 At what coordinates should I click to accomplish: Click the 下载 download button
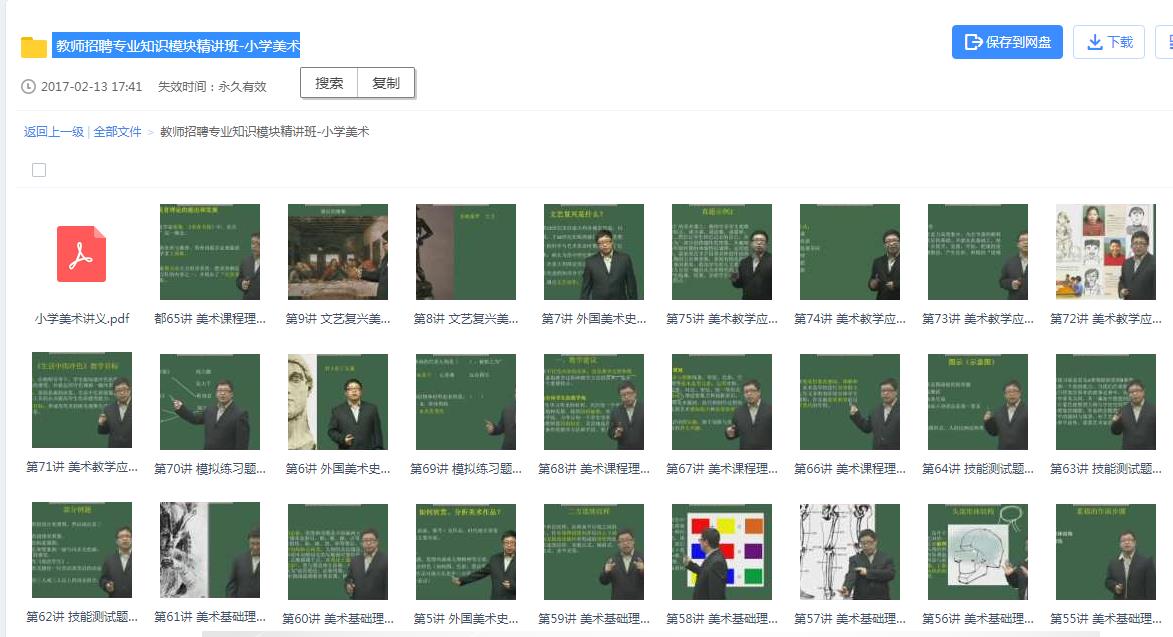(x=1108, y=41)
